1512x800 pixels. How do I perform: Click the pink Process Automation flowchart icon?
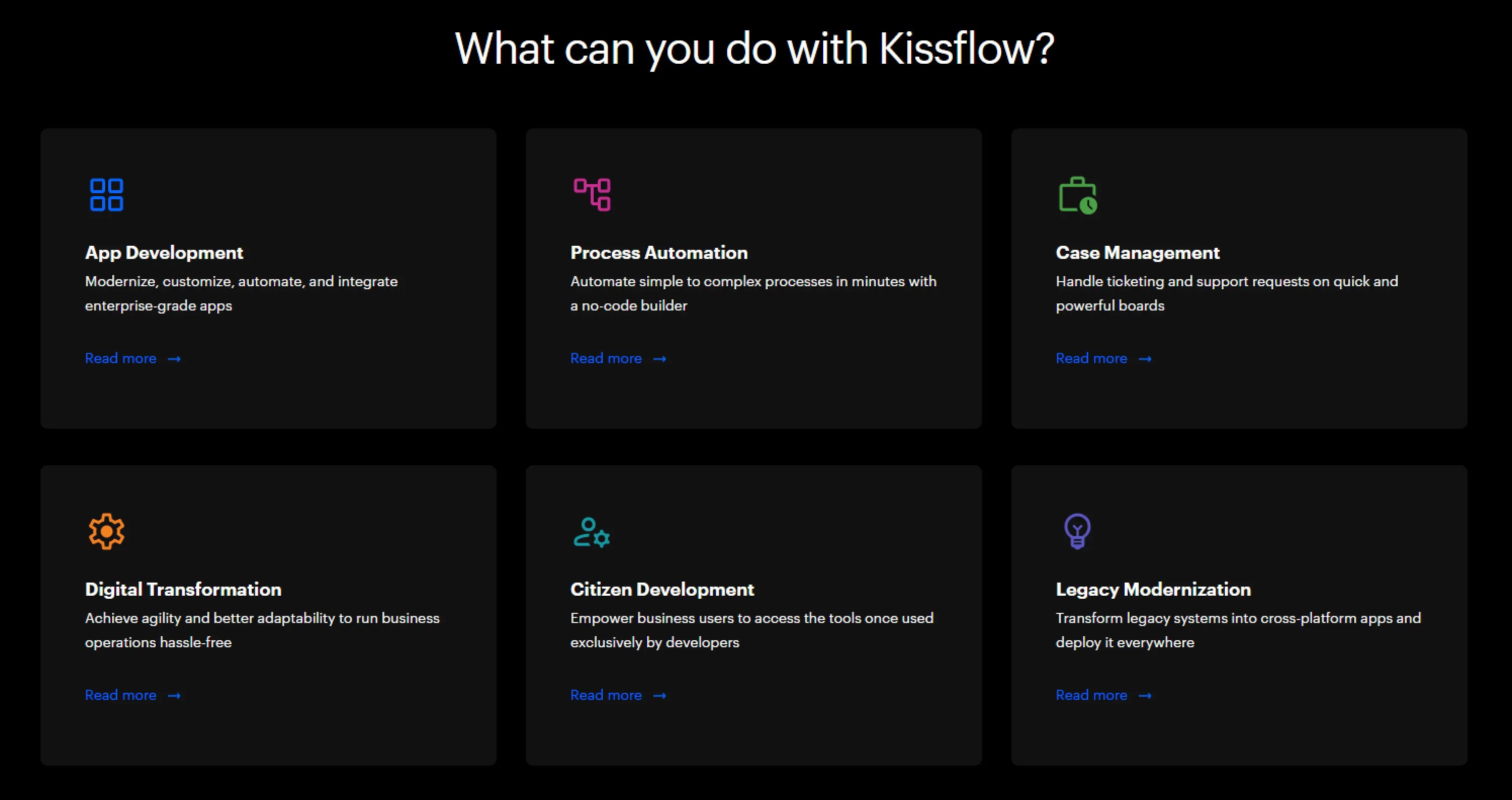point(591,193)
